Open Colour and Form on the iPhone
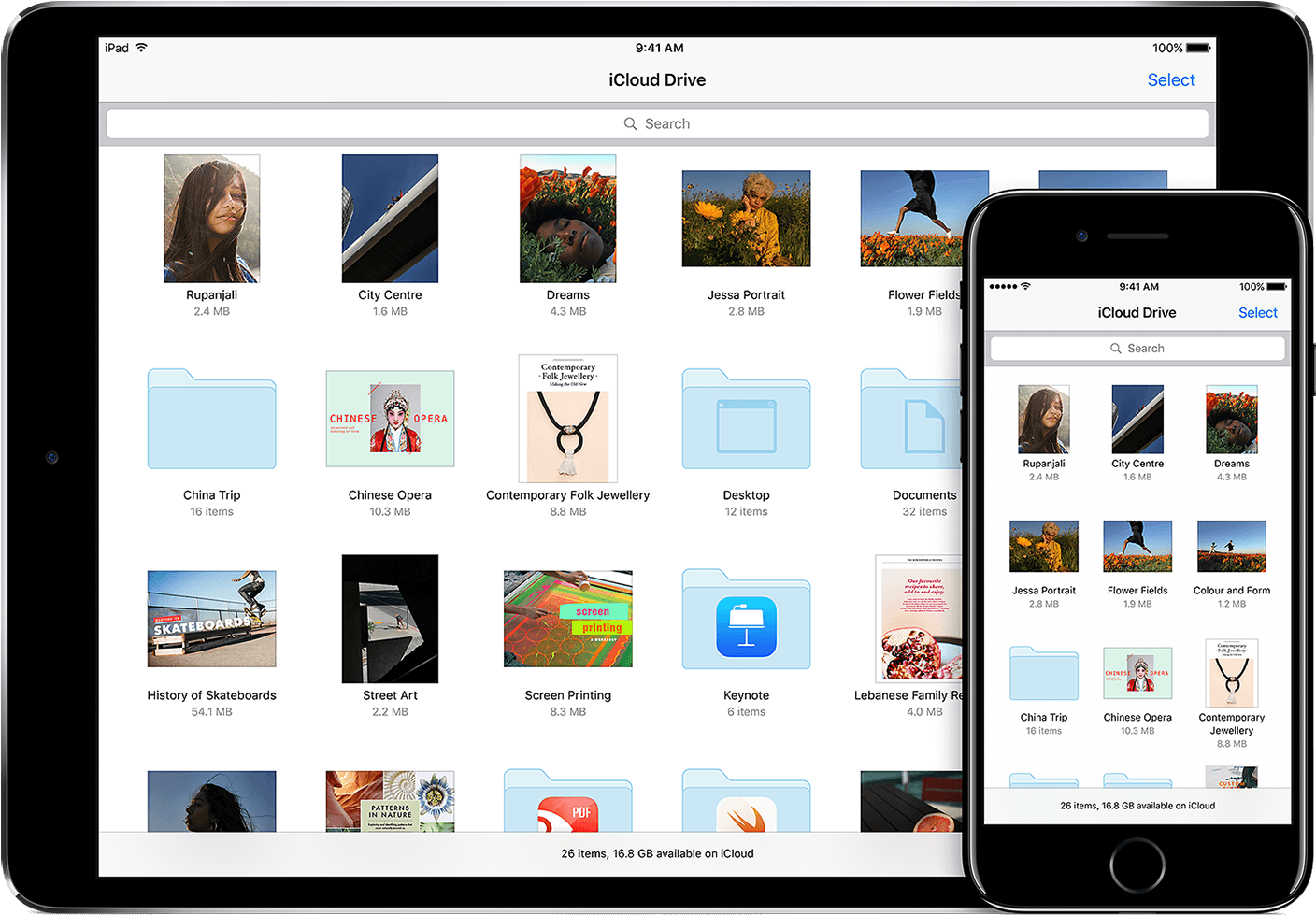The width and height of the screenshot is (1316, 915). pos(1231,546)
